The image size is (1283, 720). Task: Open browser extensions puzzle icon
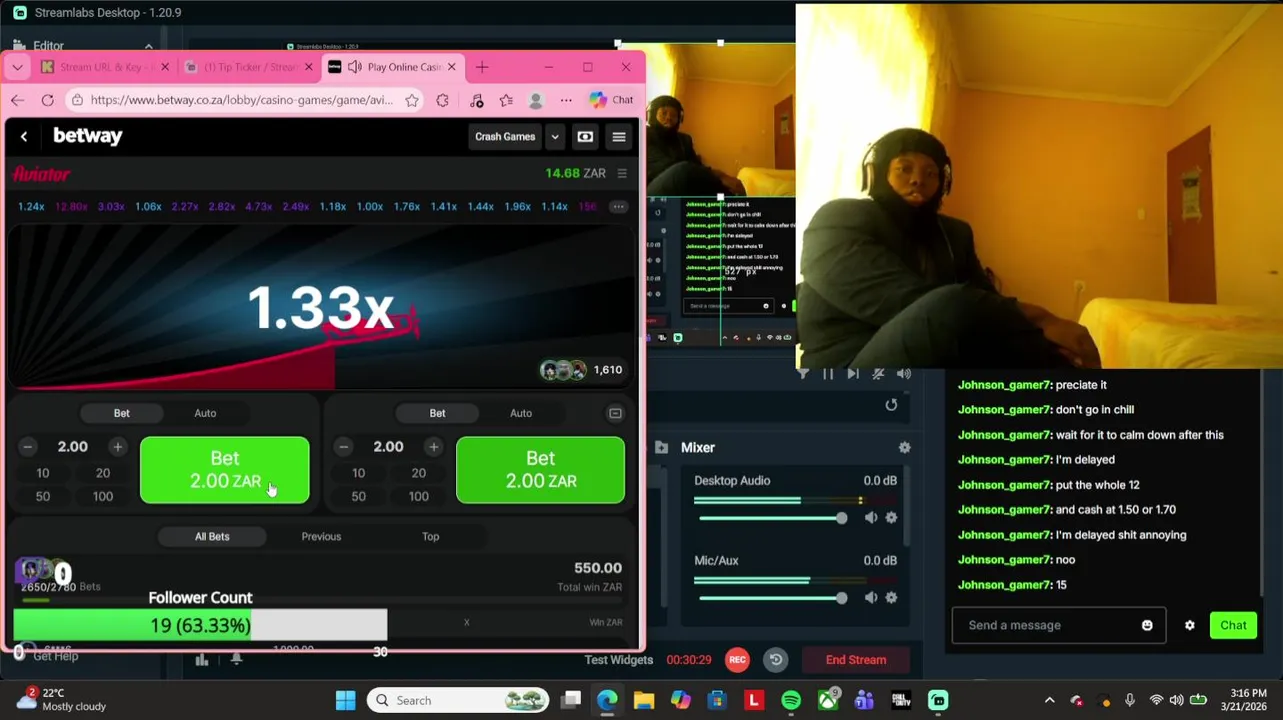443,100
